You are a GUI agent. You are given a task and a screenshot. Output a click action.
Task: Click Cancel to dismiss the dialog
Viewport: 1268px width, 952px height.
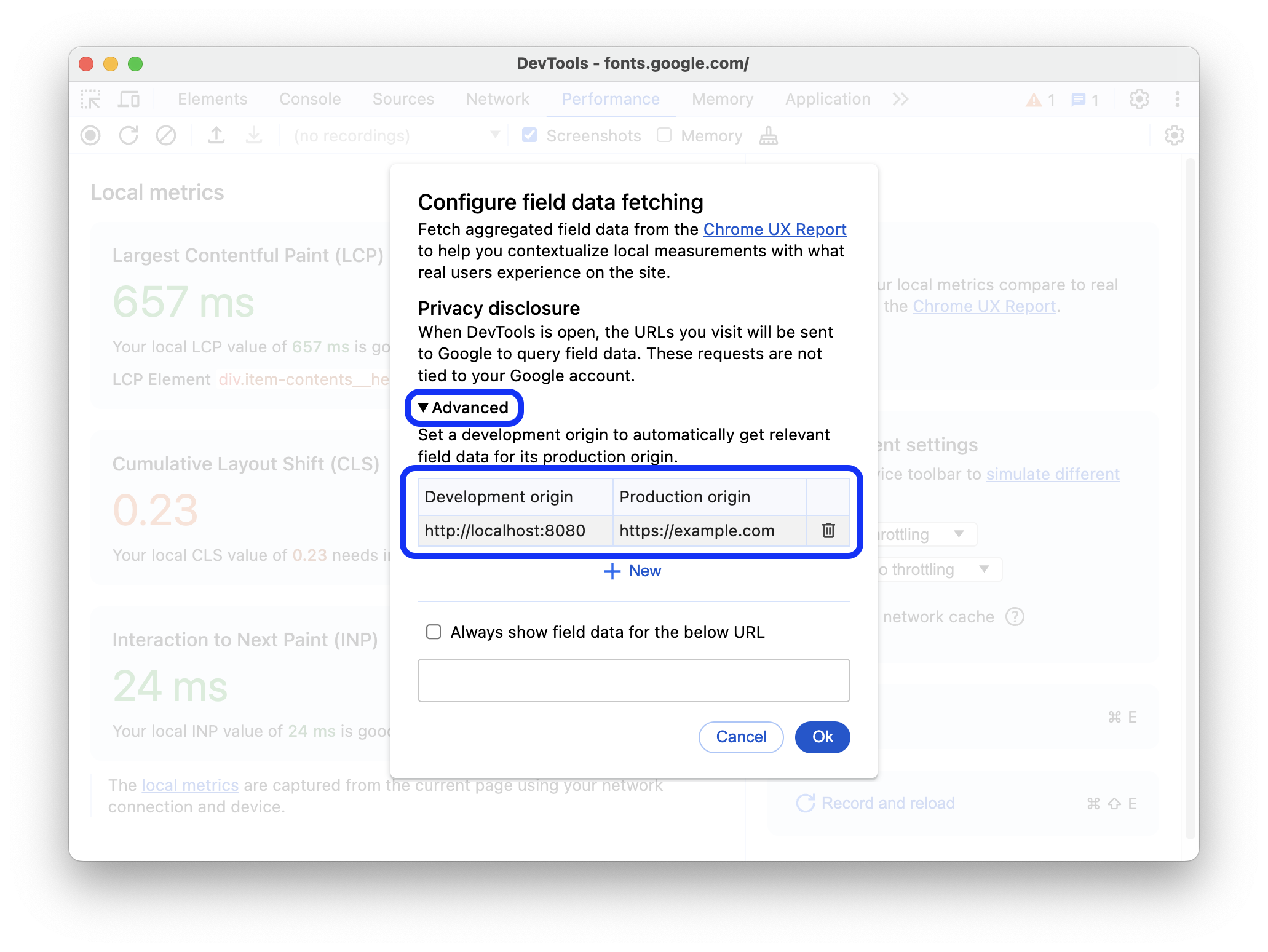741,737
